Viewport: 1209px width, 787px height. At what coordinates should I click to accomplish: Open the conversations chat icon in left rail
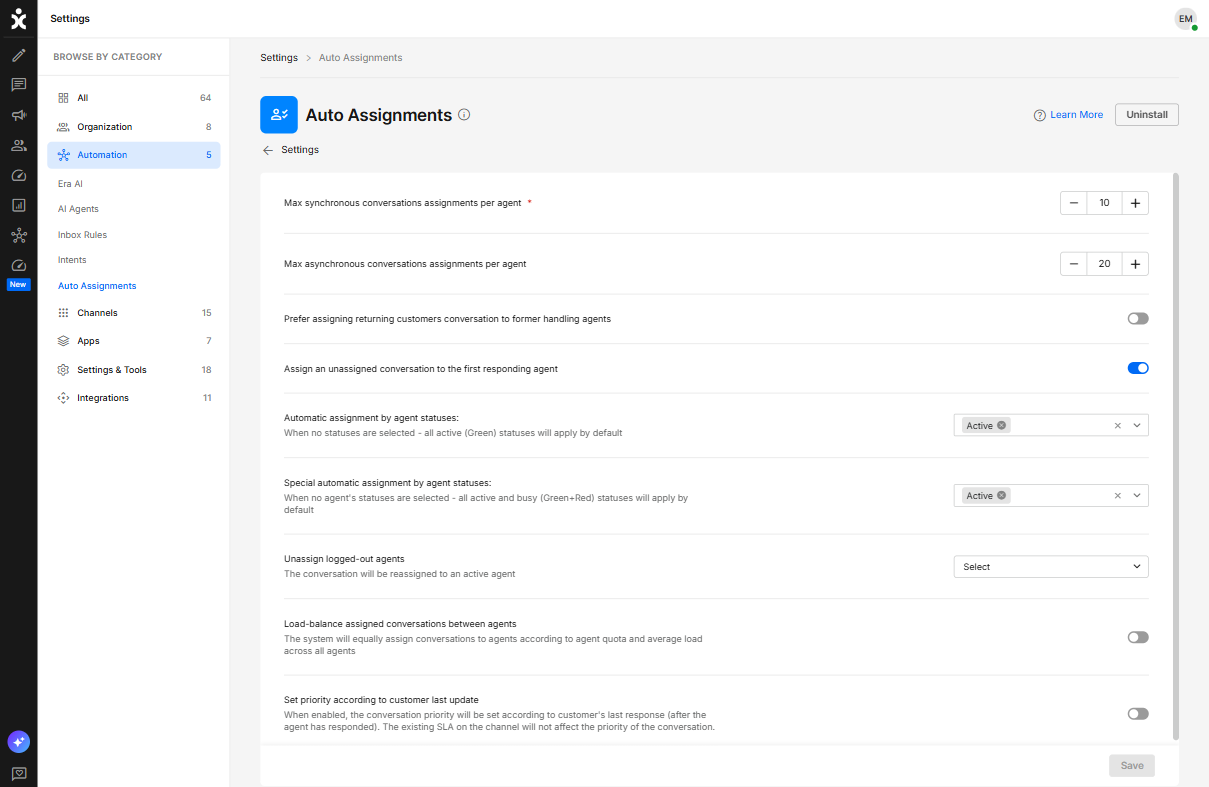[x=18, y=85]
